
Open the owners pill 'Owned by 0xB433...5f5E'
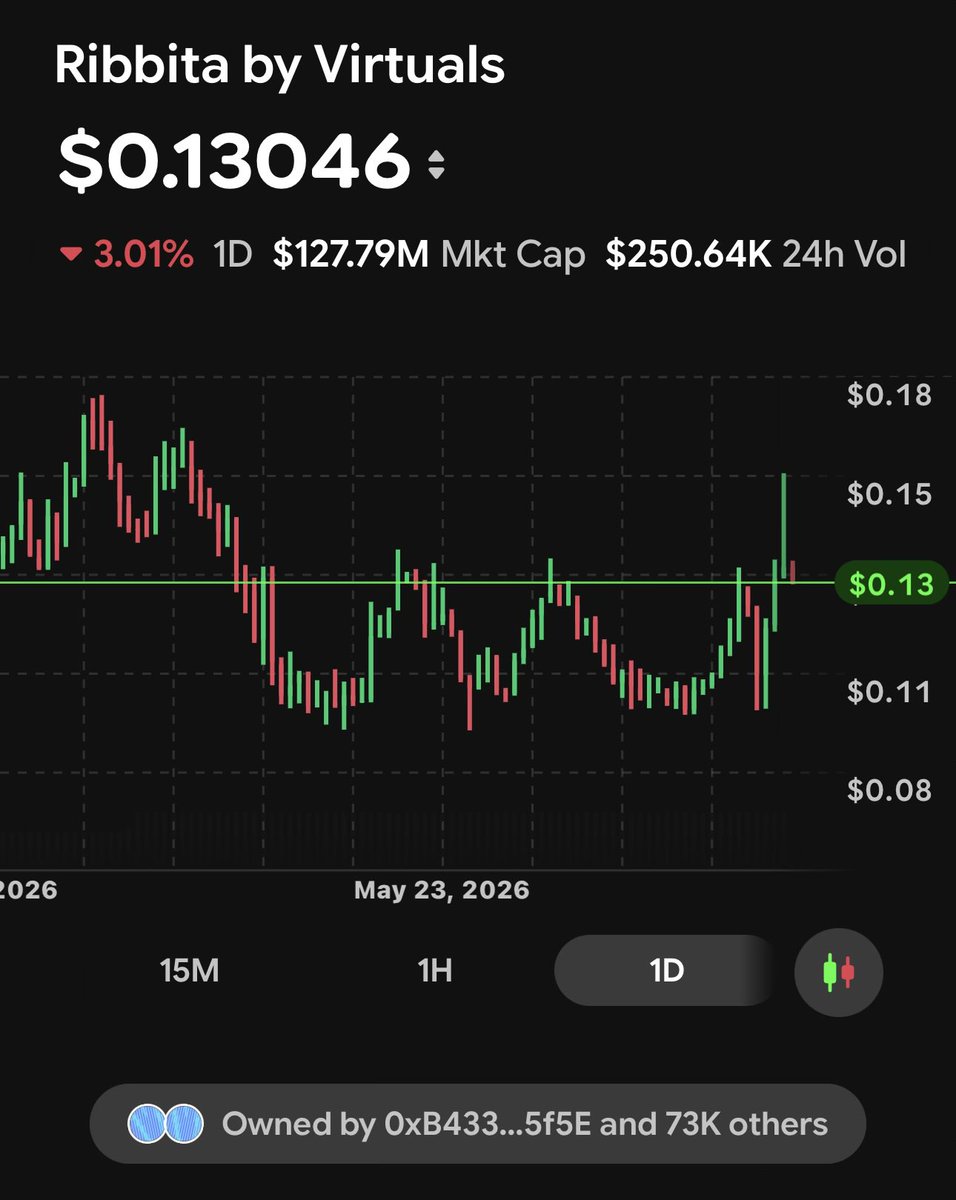(x=478, y=1124)
